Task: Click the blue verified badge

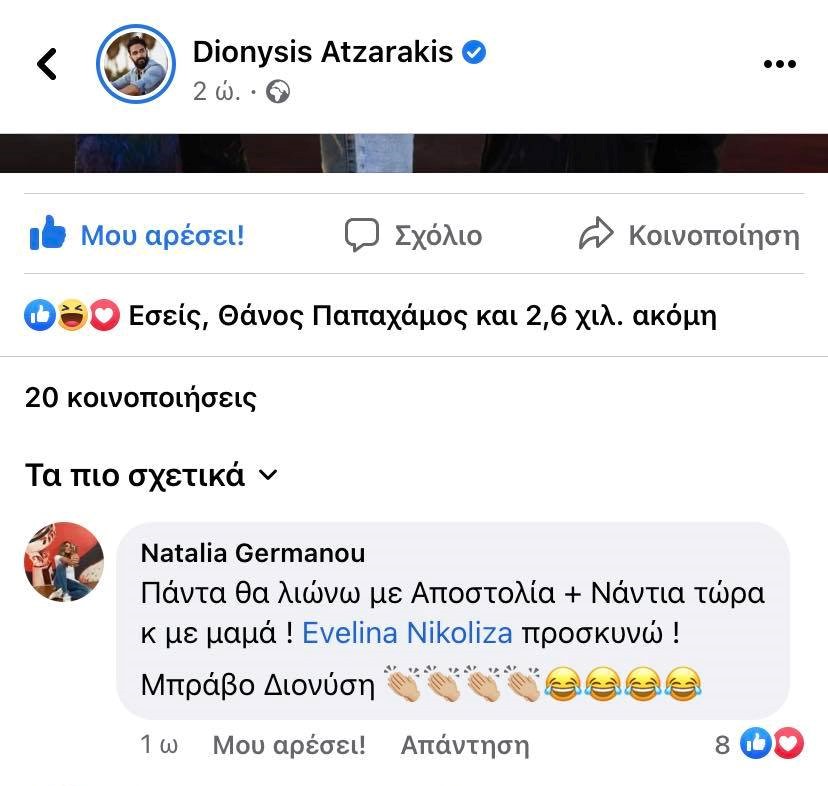Action: (474, 52)
